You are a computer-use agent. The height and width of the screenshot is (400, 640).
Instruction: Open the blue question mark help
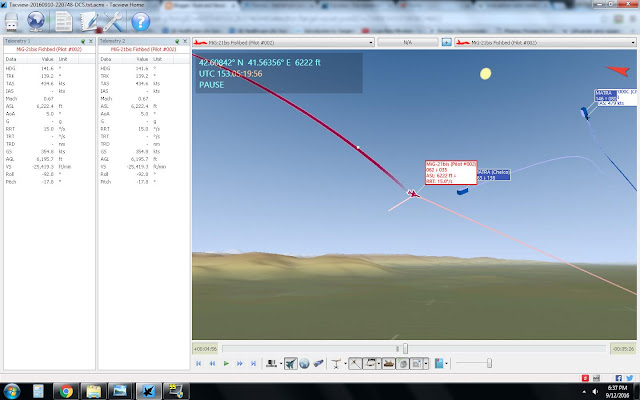click(x=140, y=21)
